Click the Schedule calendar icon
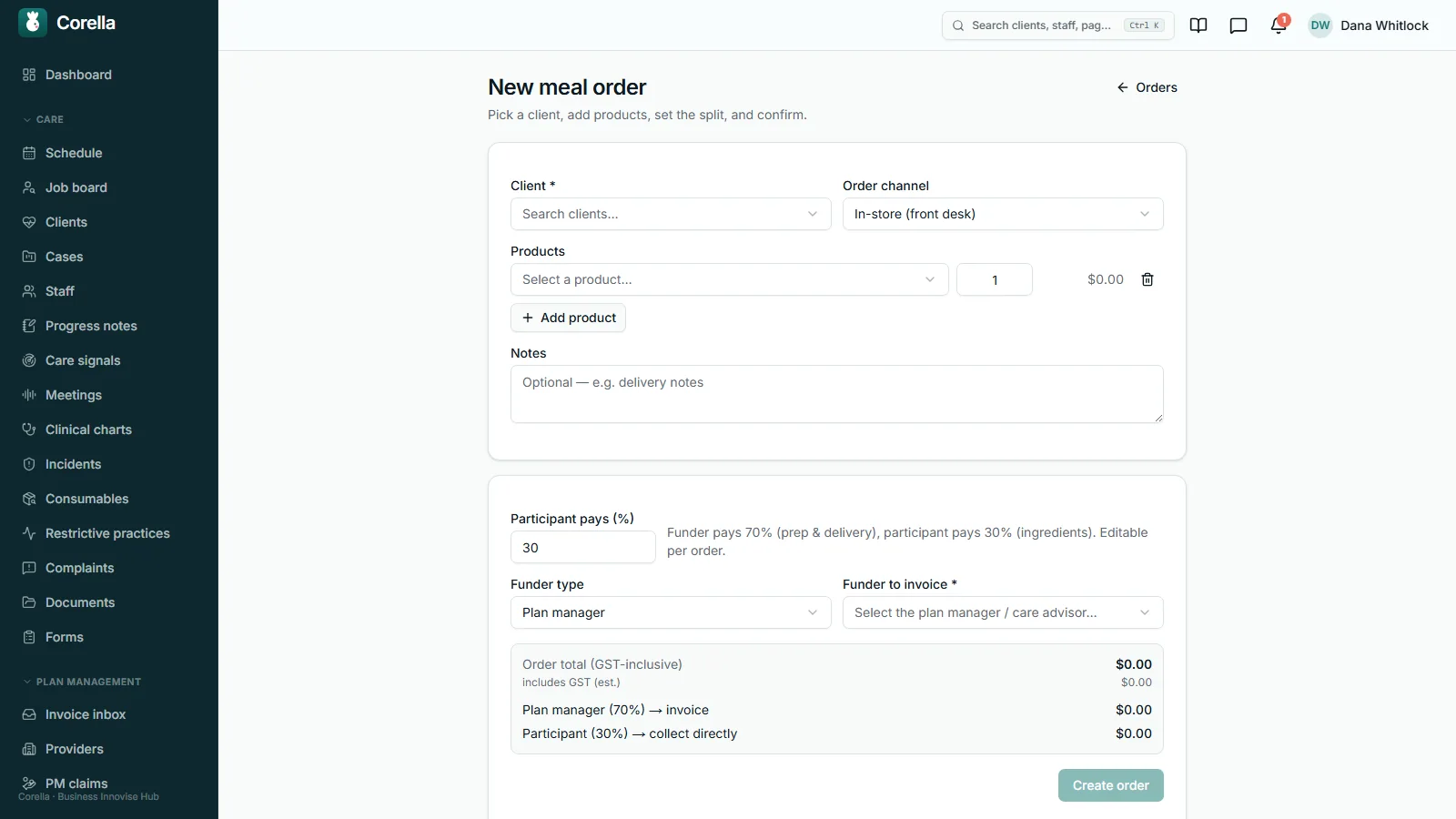Viewport: 1456px width, 819px height. pyautogui.click(x=29, y=153)
